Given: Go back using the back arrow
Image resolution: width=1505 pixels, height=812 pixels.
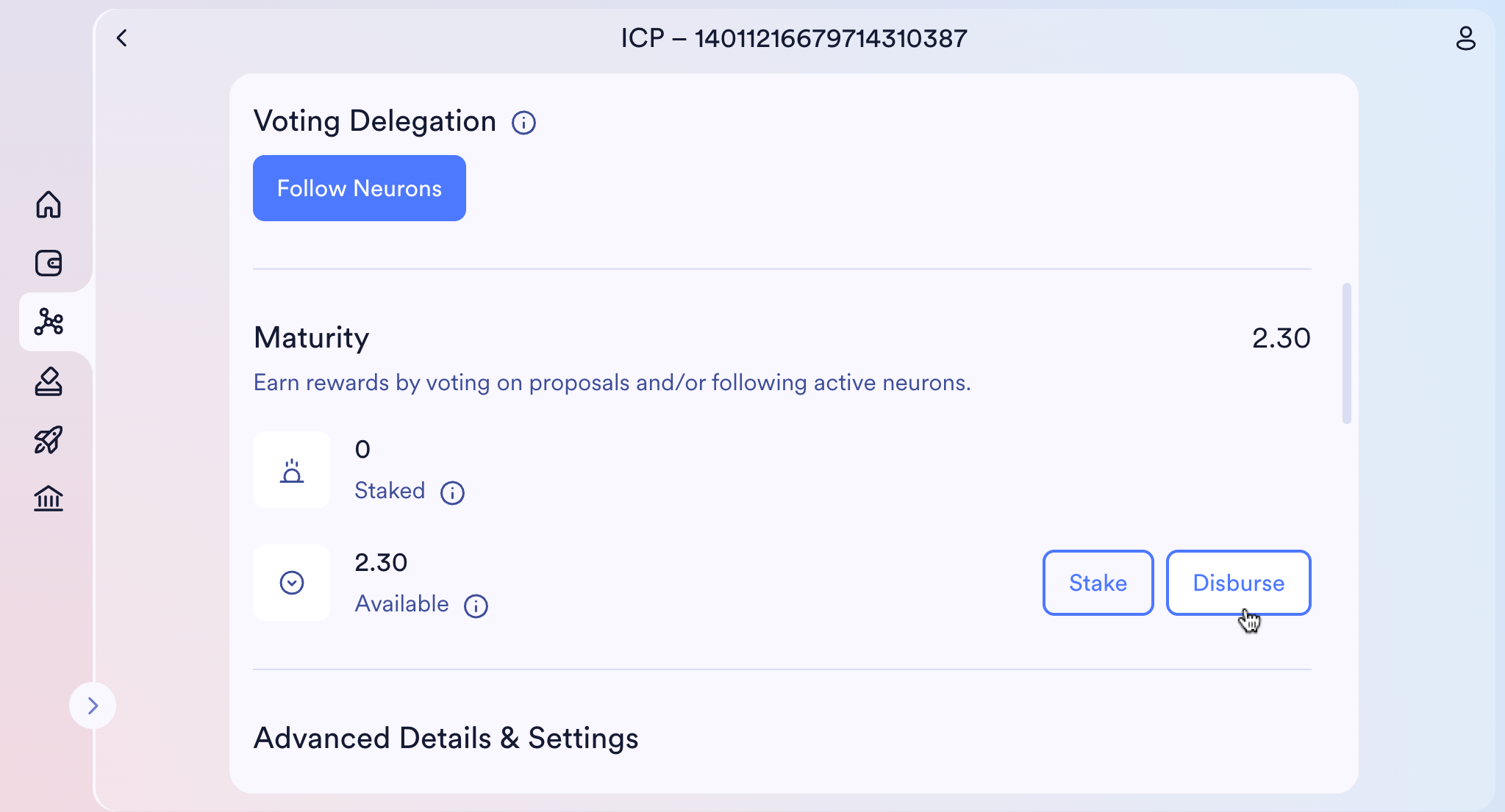Looking at the screenshot, I should (x=122, y=37).
